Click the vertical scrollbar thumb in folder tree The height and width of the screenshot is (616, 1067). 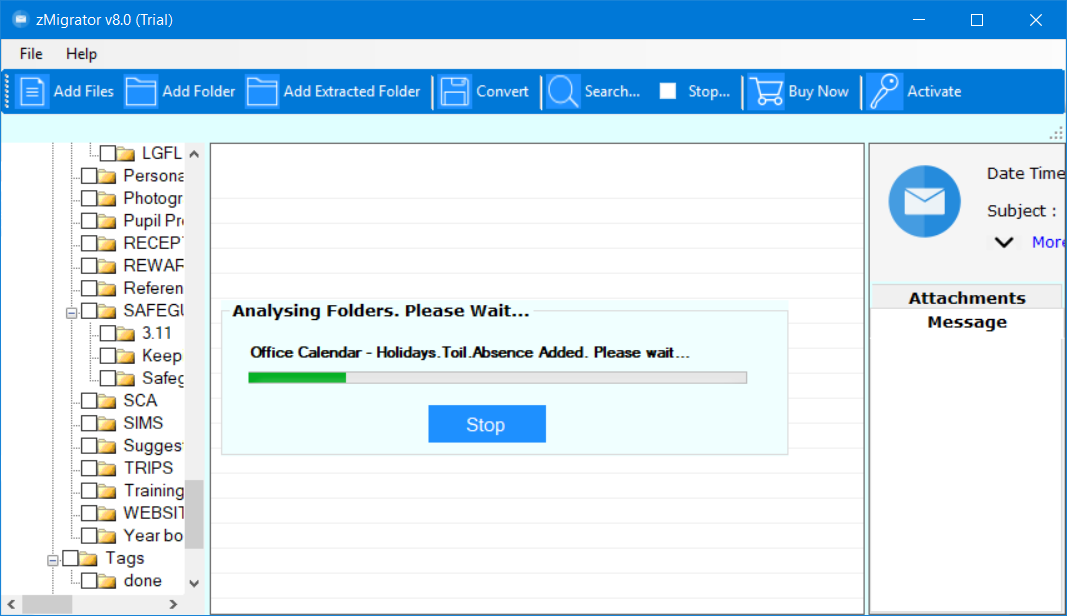(195, 514)
